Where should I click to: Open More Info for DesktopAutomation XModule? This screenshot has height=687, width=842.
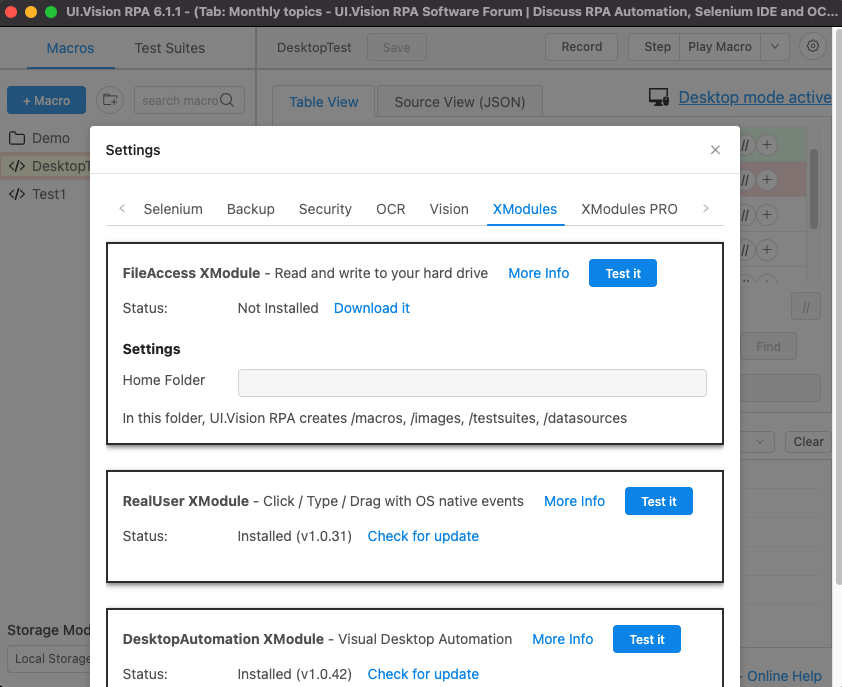tap(562, 639)
